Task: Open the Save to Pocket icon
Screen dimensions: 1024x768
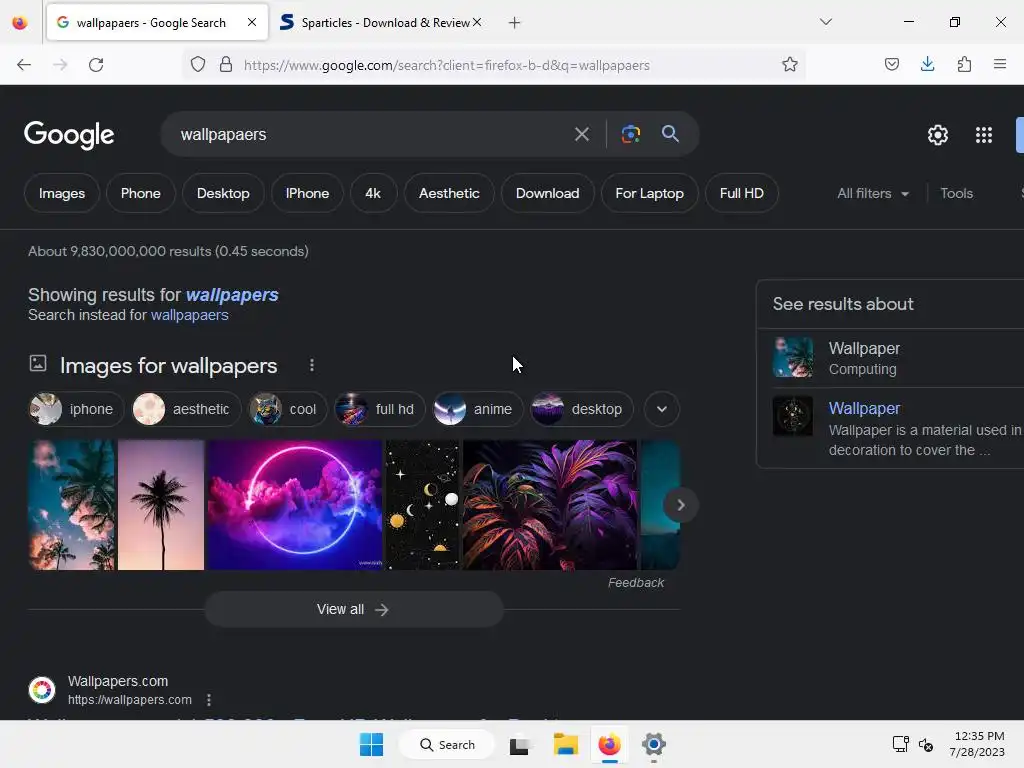Action: (891, 64)
